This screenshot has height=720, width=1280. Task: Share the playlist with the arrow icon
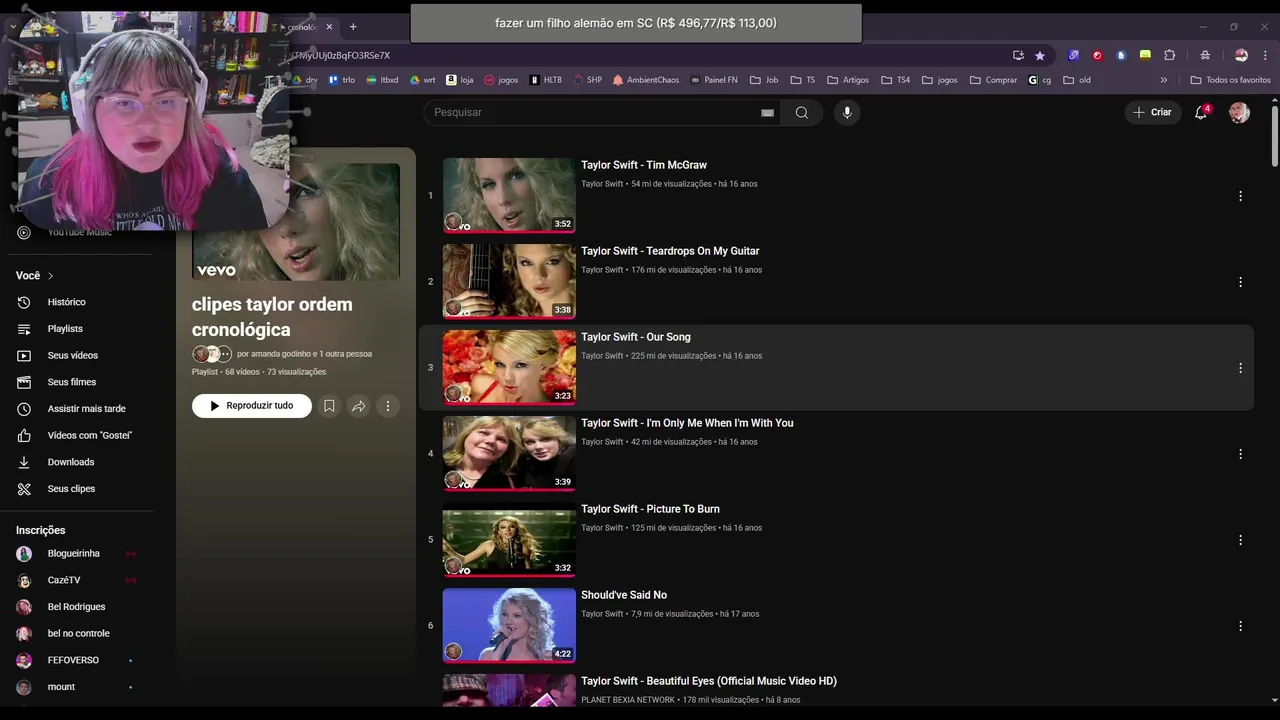click(x=358, y=406)
